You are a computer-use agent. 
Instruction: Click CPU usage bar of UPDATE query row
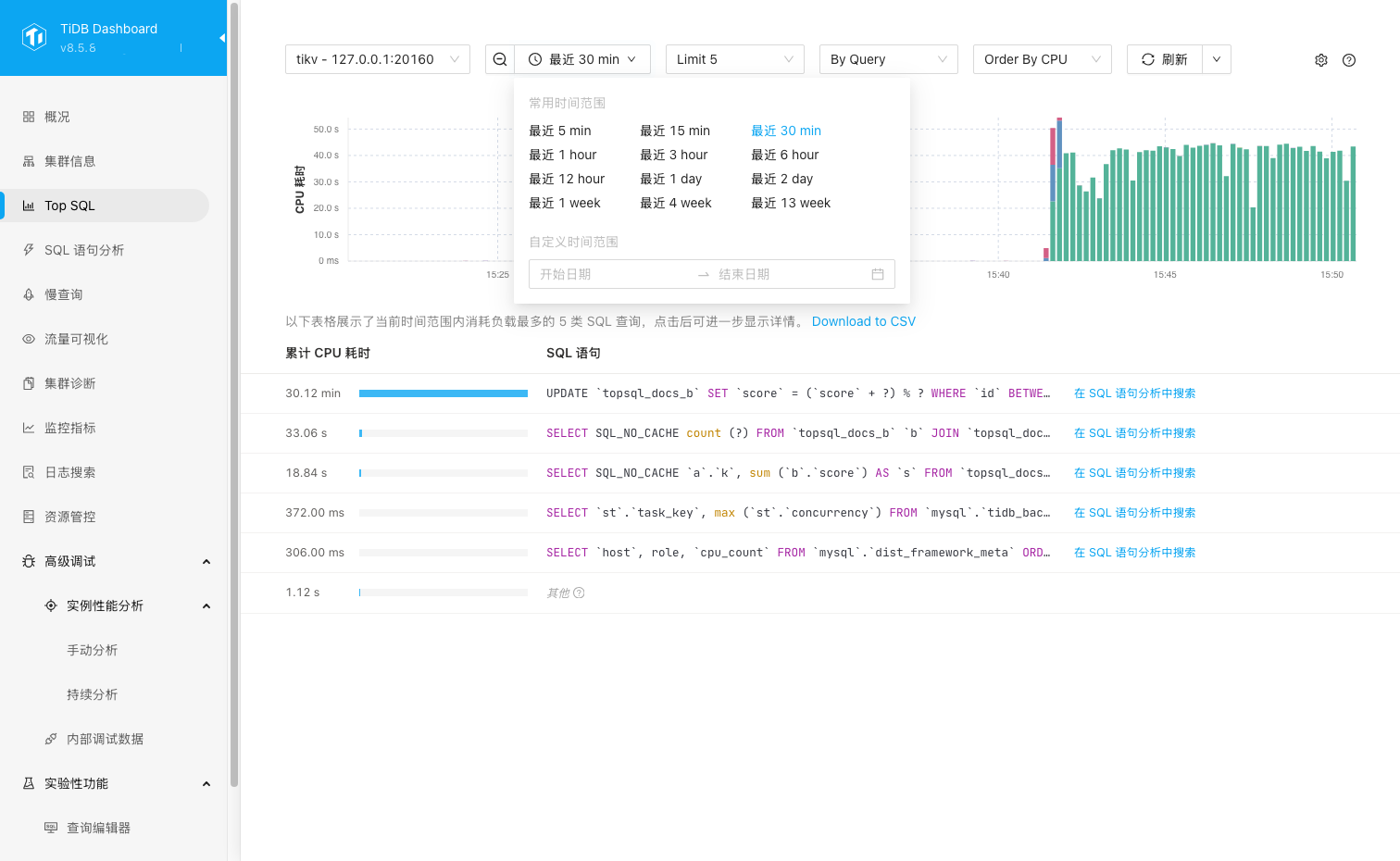[x=443, y=393]
